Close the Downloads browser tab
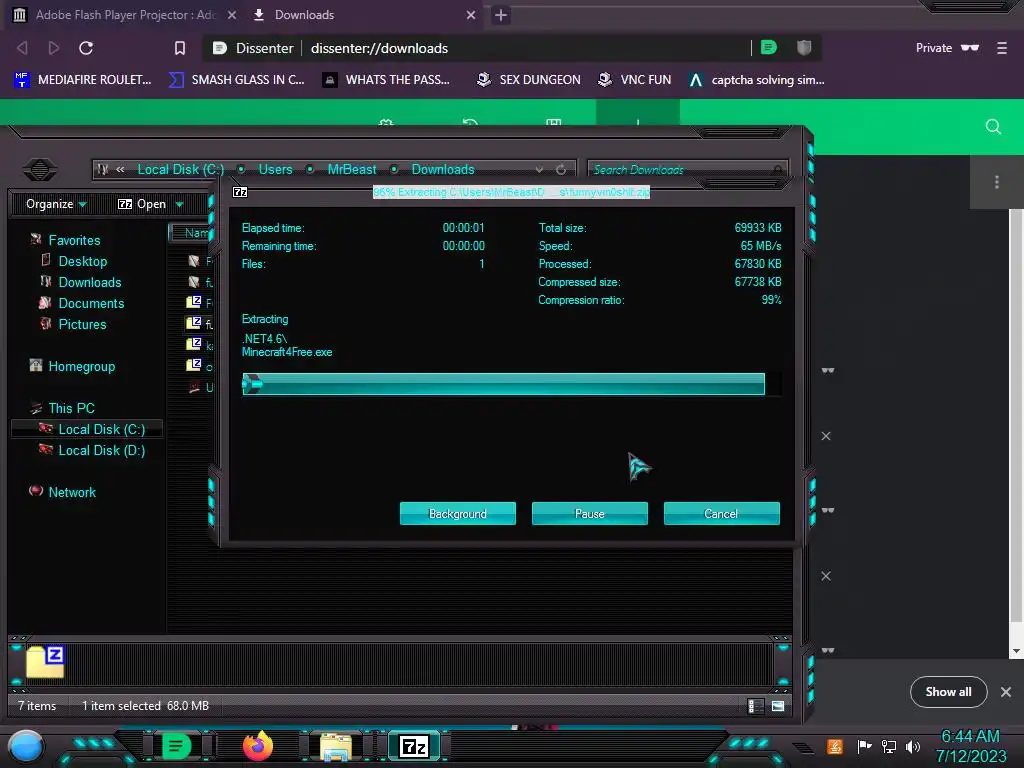1024x768 pixels. coord(471,14)
